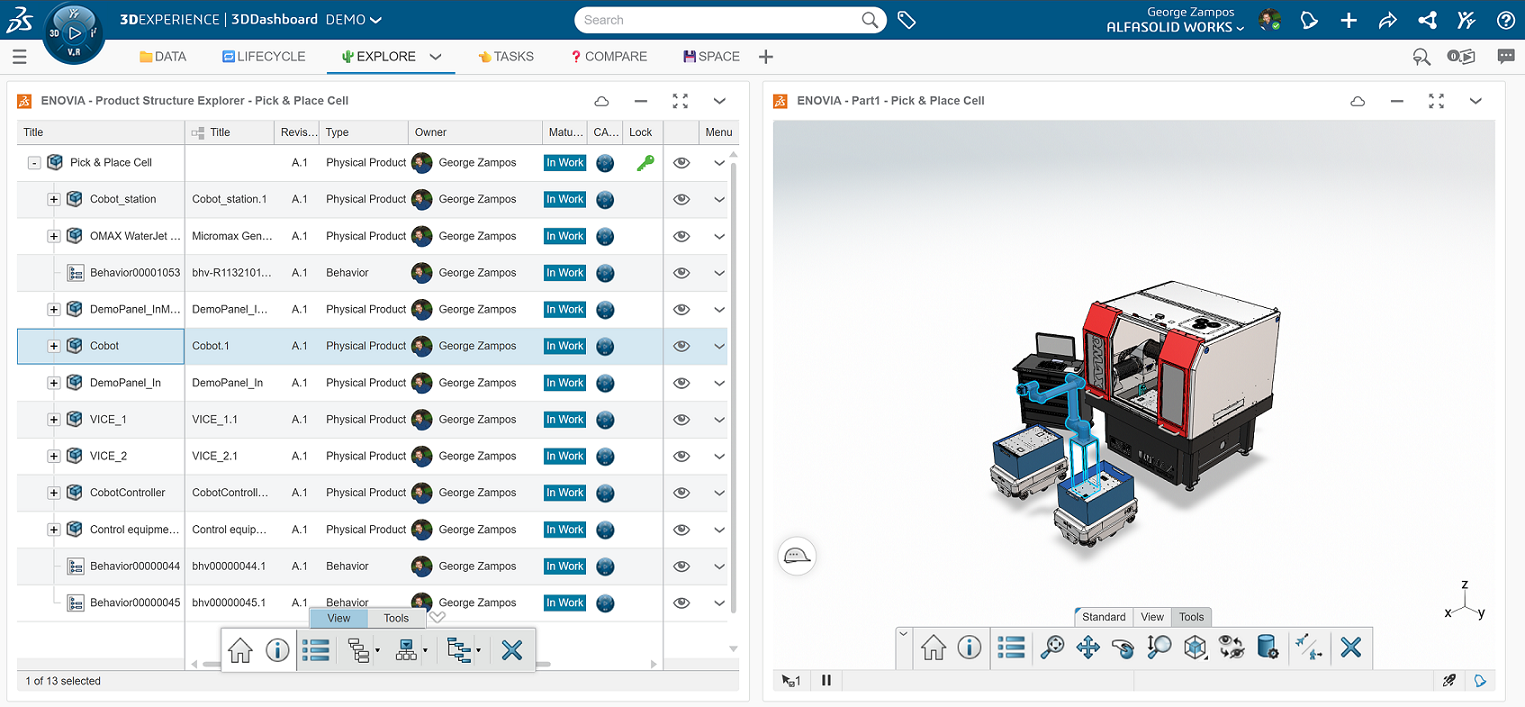Select the Zoom magnifier with vertical arrow

pyautogui.click(x=1159, y=647)
